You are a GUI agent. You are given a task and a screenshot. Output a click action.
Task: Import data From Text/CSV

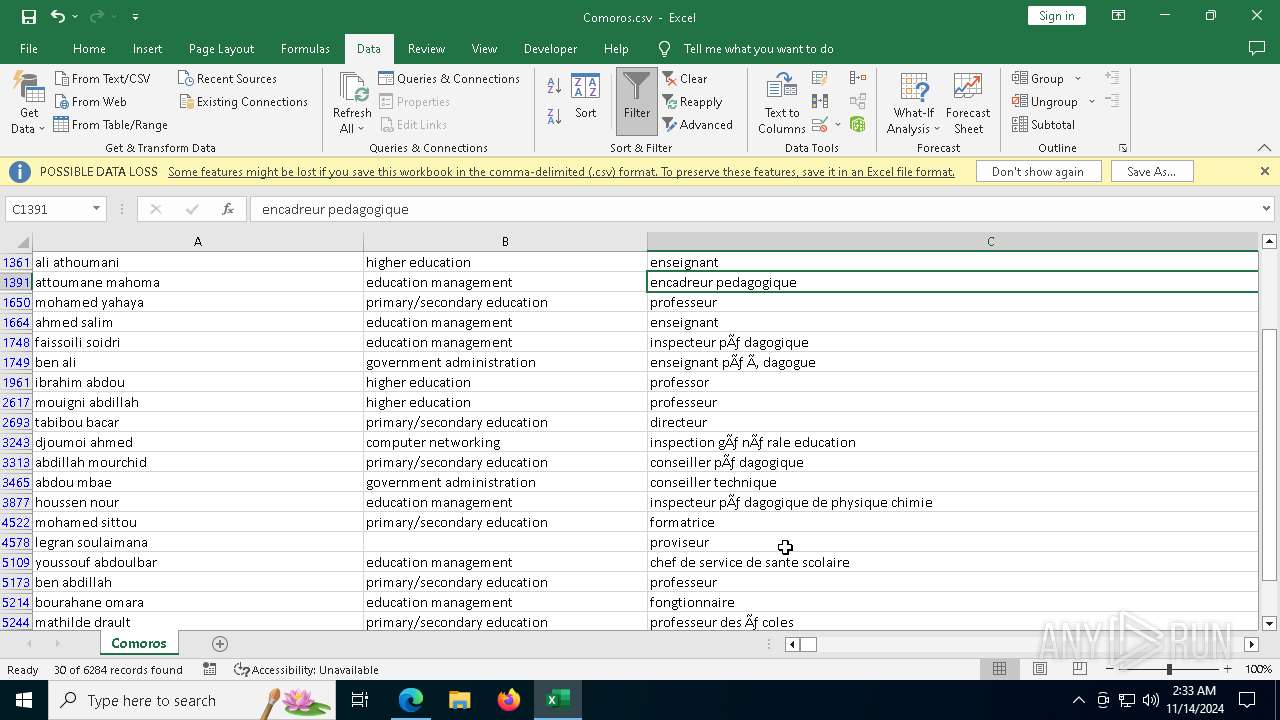tap(102, 78)
